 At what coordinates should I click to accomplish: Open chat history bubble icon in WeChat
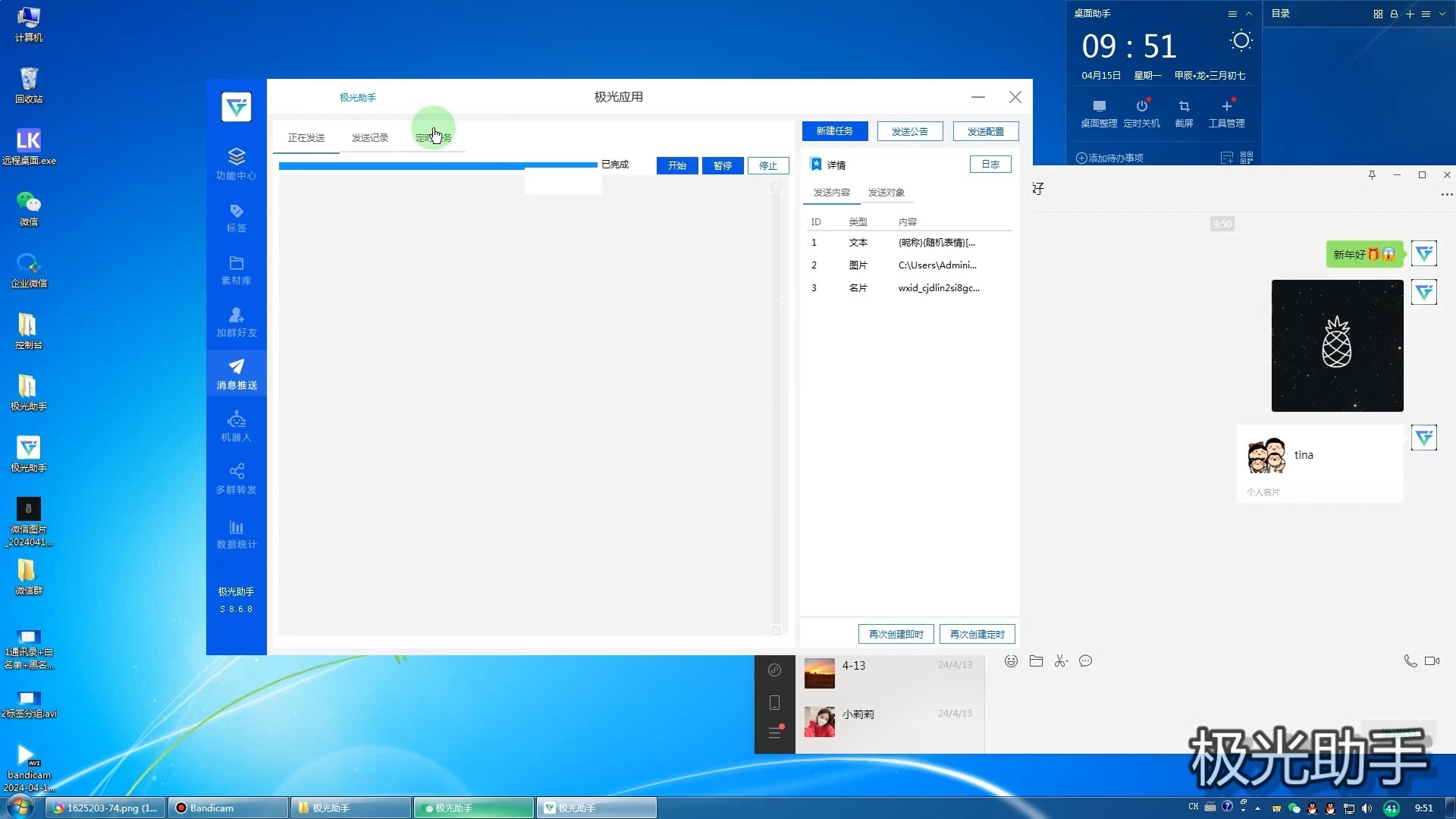tap(1086, 661)
